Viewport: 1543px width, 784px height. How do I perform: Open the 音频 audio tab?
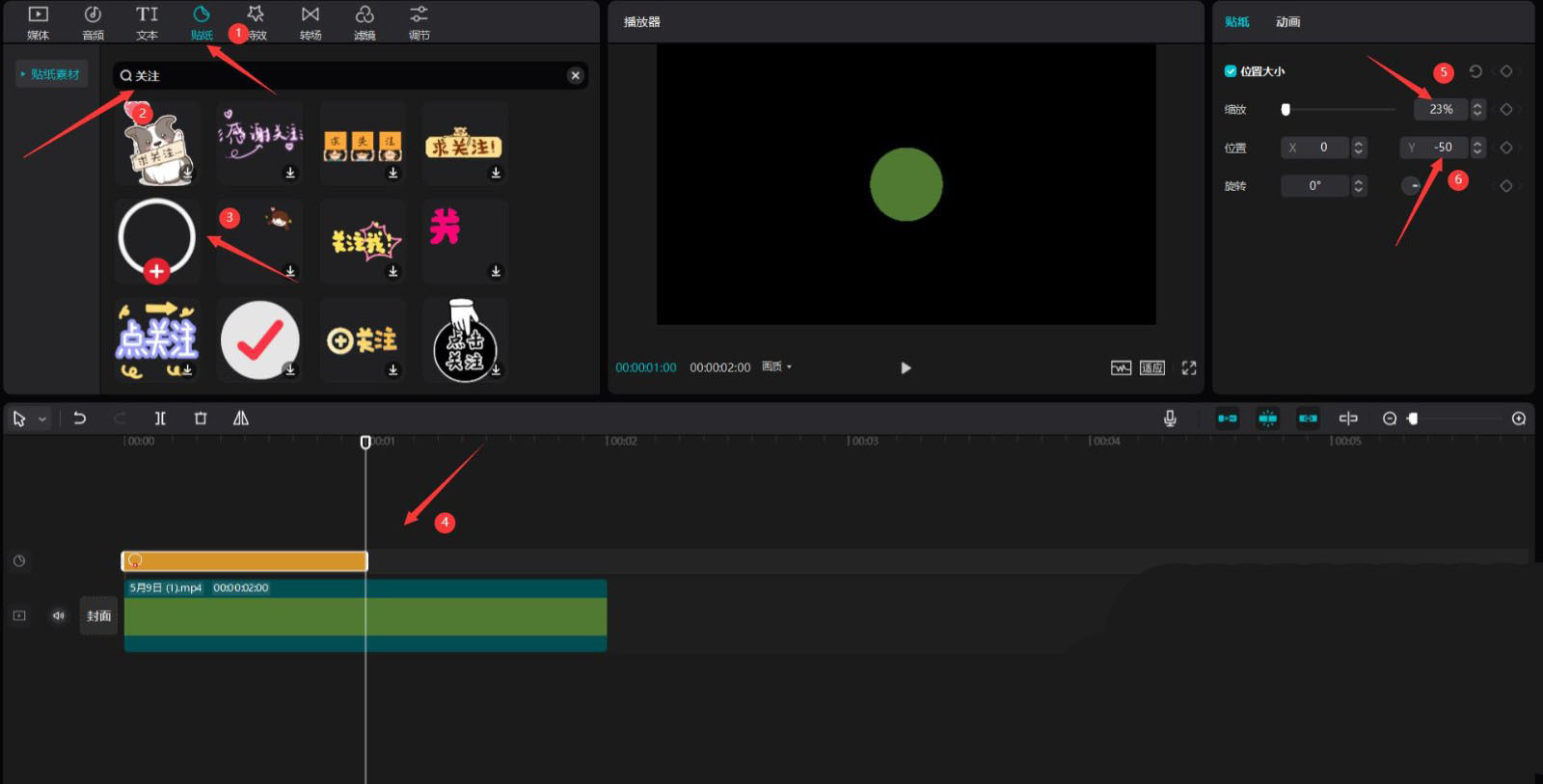[93, 22]
